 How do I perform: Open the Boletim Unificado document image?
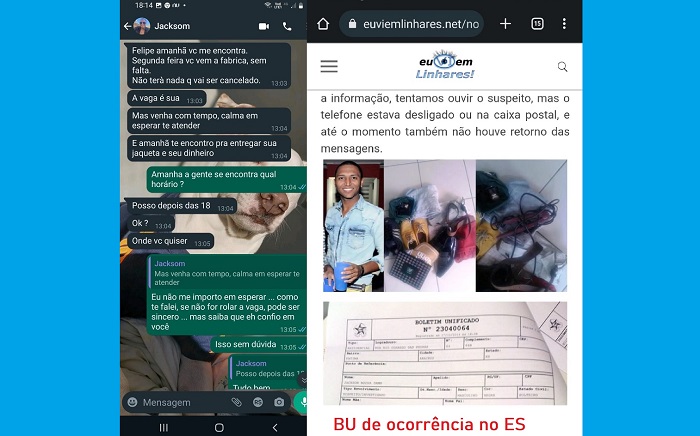click(x=445, y=353)
